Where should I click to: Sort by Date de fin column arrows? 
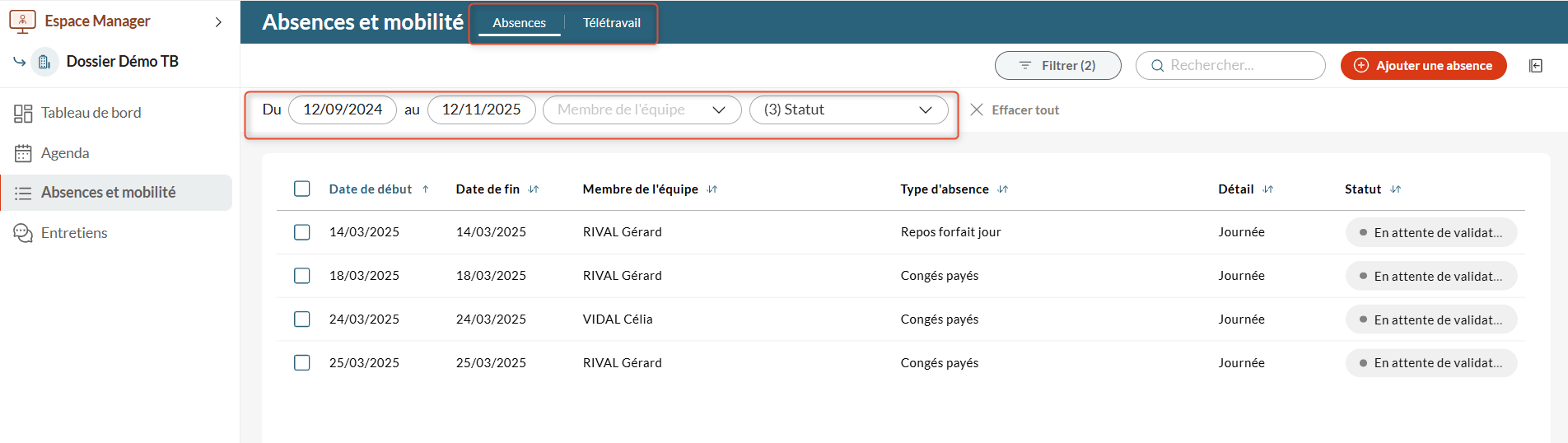point(534,189)
